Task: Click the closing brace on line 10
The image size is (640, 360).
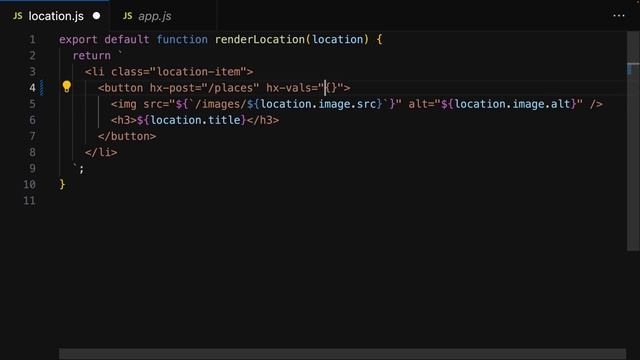Action: tap(62, 184)
